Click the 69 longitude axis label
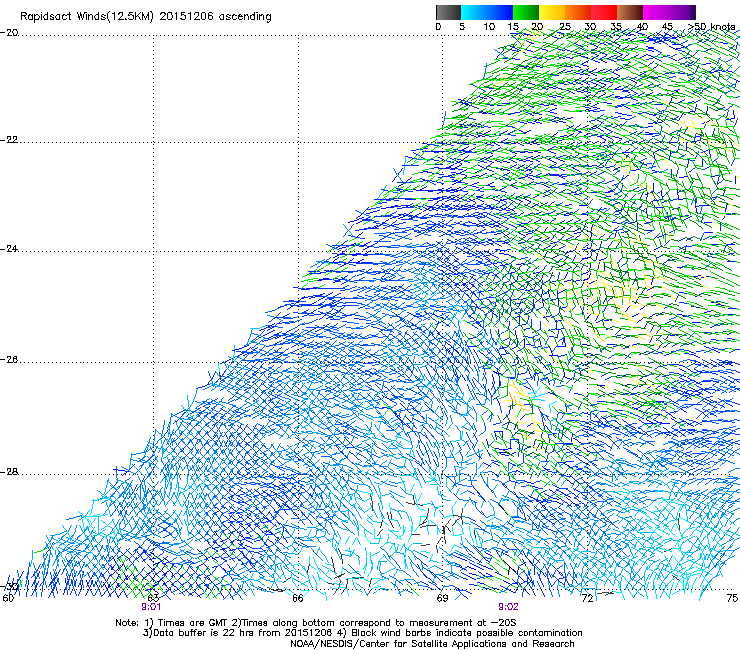Viewport: 740px width, 650px height. point(442,598)
